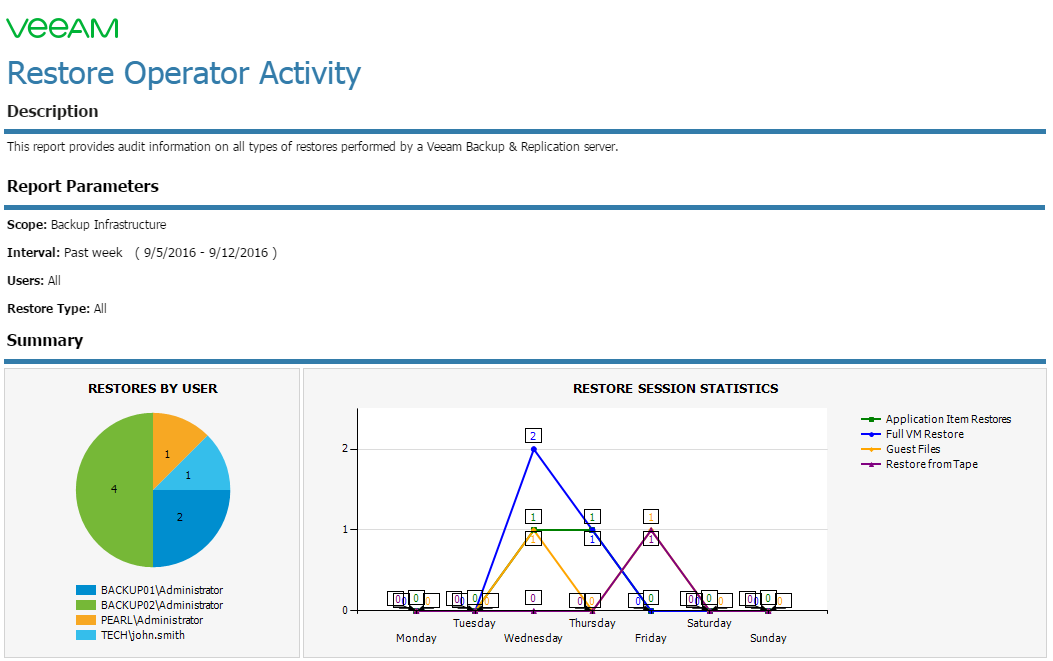Click the Thursday axis label
This screenshot has height=661, width=1053.
point(592,623)
